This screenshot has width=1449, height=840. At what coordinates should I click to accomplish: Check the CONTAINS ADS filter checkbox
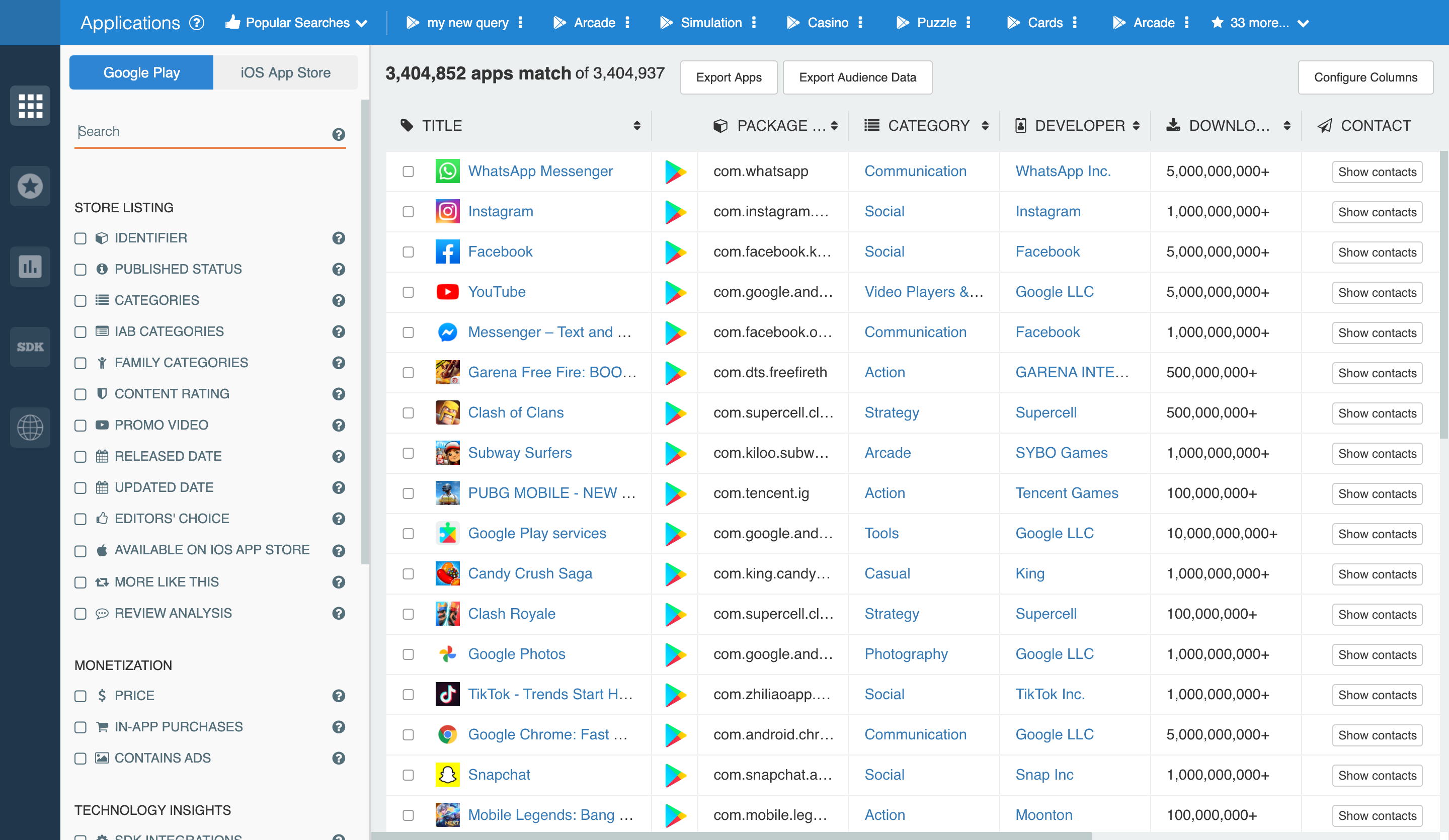coord(80,759)
